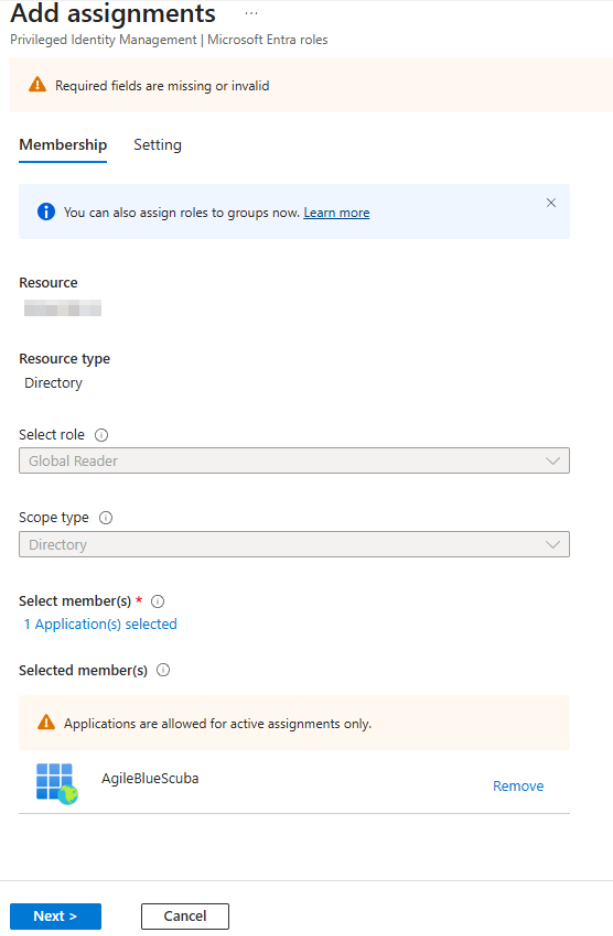Click info icon beside Select member(s)
The image size is (613, 936).
point(157,601)
